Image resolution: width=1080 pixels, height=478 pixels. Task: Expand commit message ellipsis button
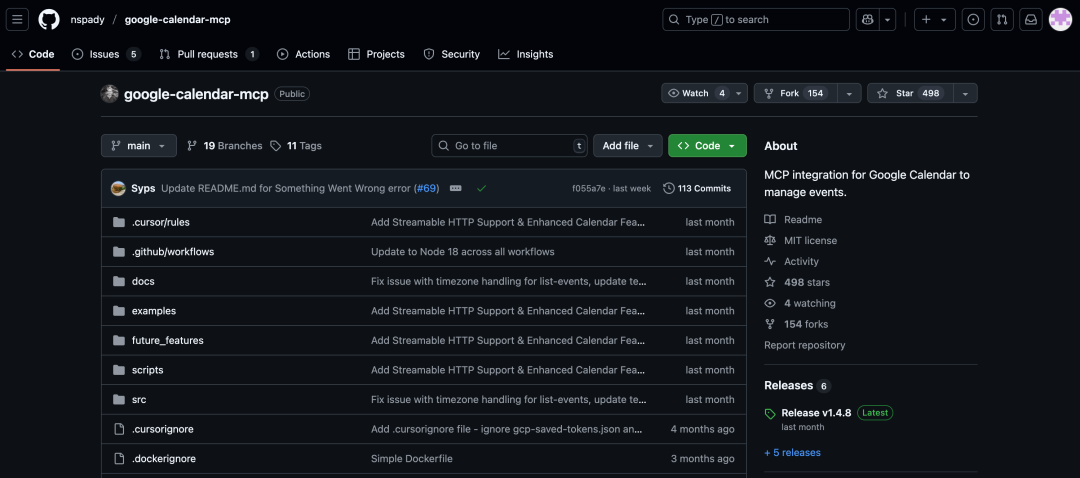[455, 188]
